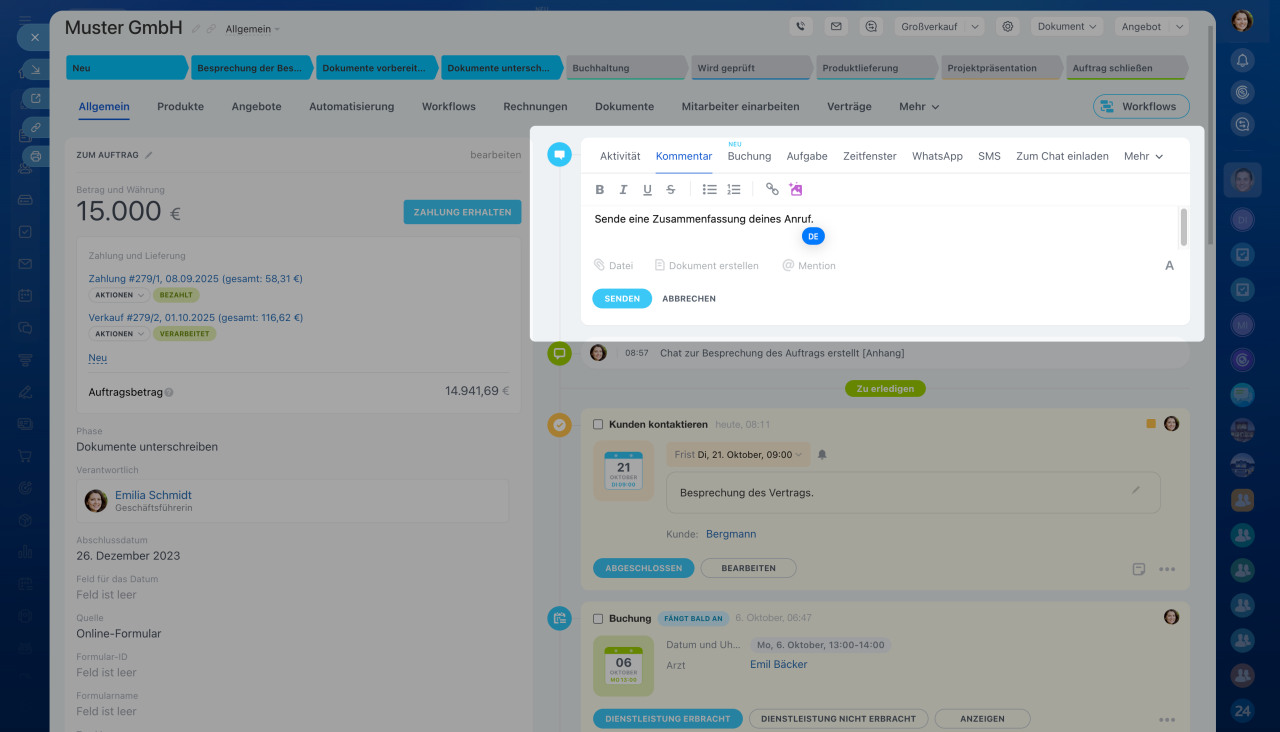The image size is (1280, 732).
Task: Switch to the Aufgabe tab
Action: [x=806, y=157]
